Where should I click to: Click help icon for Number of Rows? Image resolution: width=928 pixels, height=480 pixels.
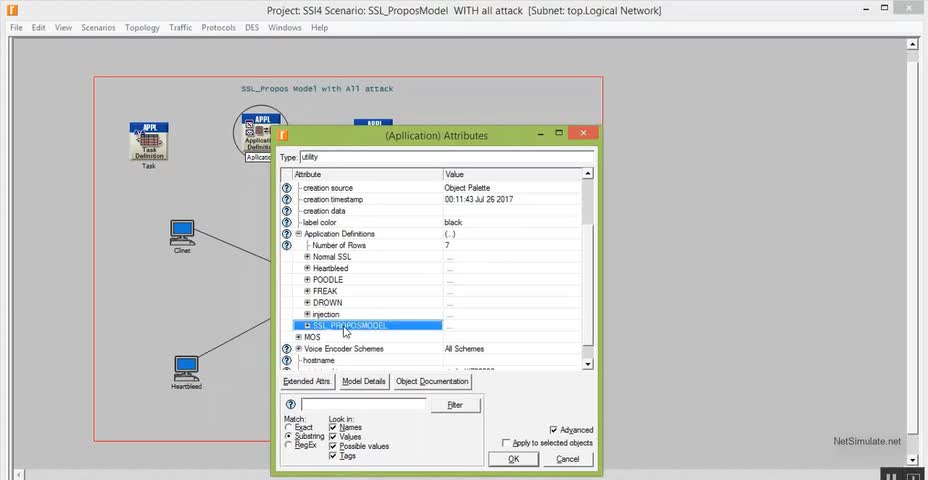pyautogui.click(x=286, y=245)
